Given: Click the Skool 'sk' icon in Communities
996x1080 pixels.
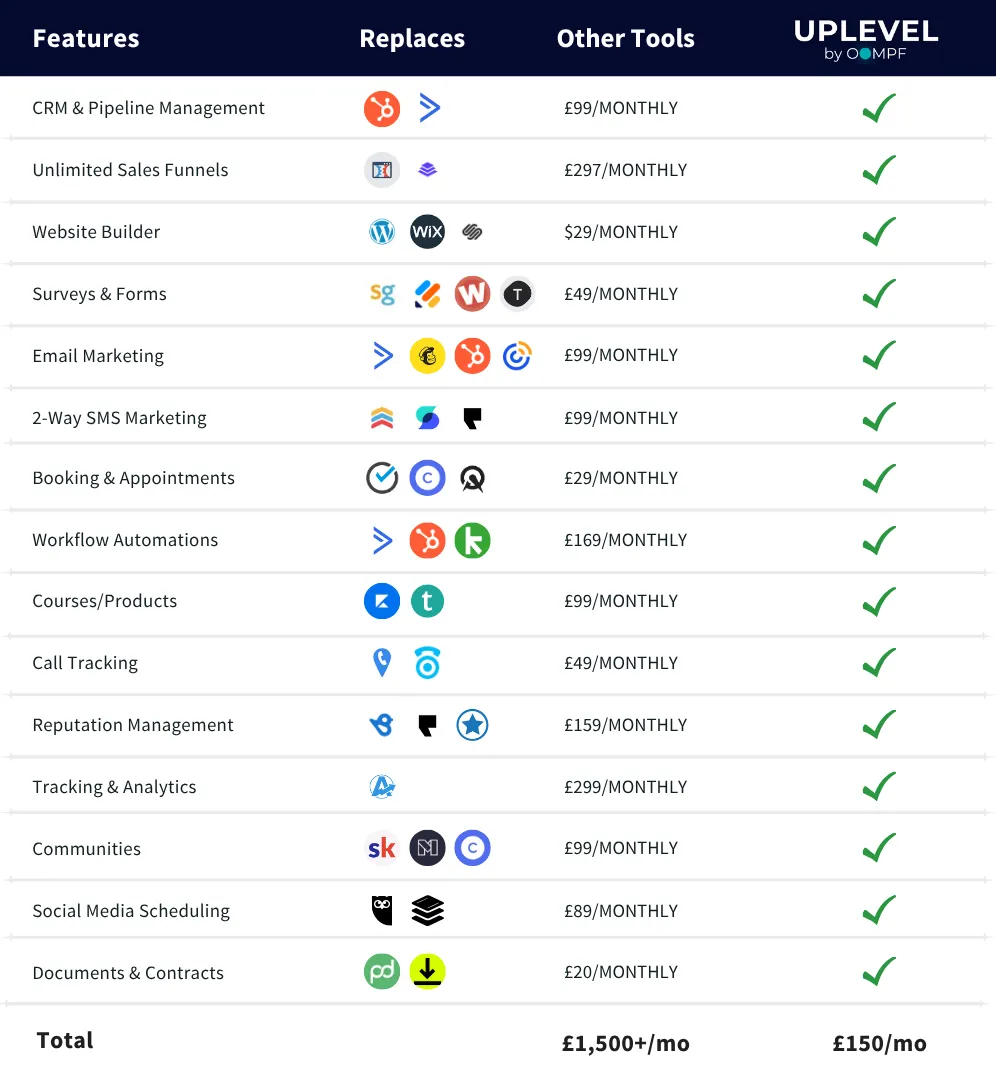Looking at the screenshot, I should (382, 848).
